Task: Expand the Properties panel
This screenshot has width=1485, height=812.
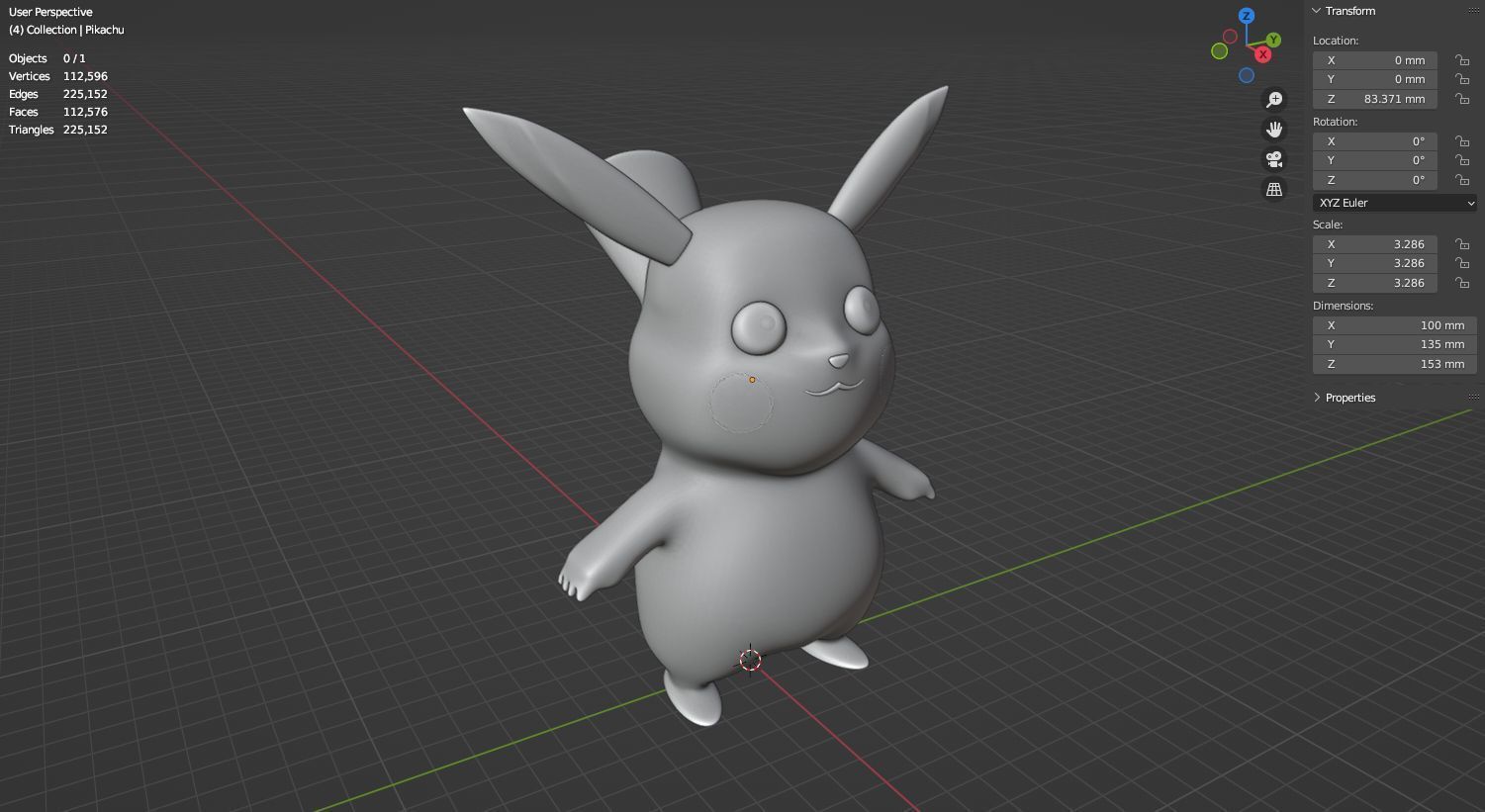Action: (x=1317, y=398)
